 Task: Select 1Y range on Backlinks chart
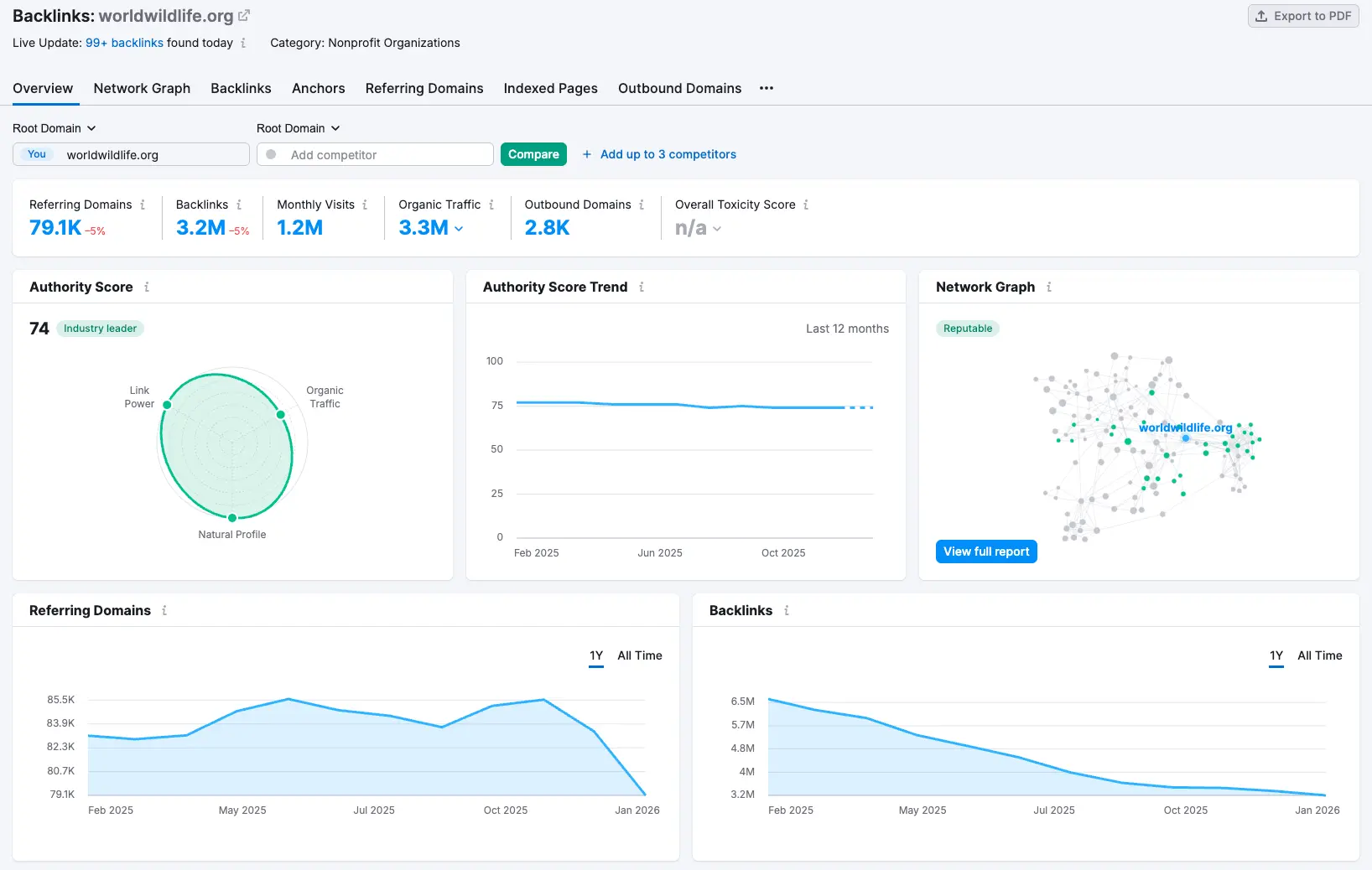1276,655
